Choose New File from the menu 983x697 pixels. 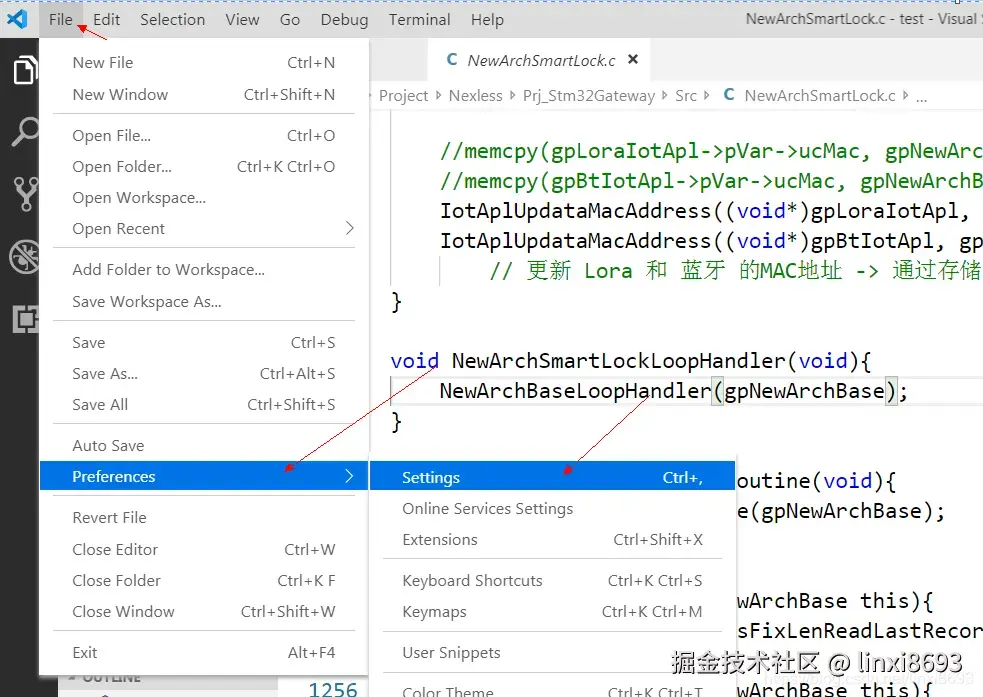tap(204, 63)
